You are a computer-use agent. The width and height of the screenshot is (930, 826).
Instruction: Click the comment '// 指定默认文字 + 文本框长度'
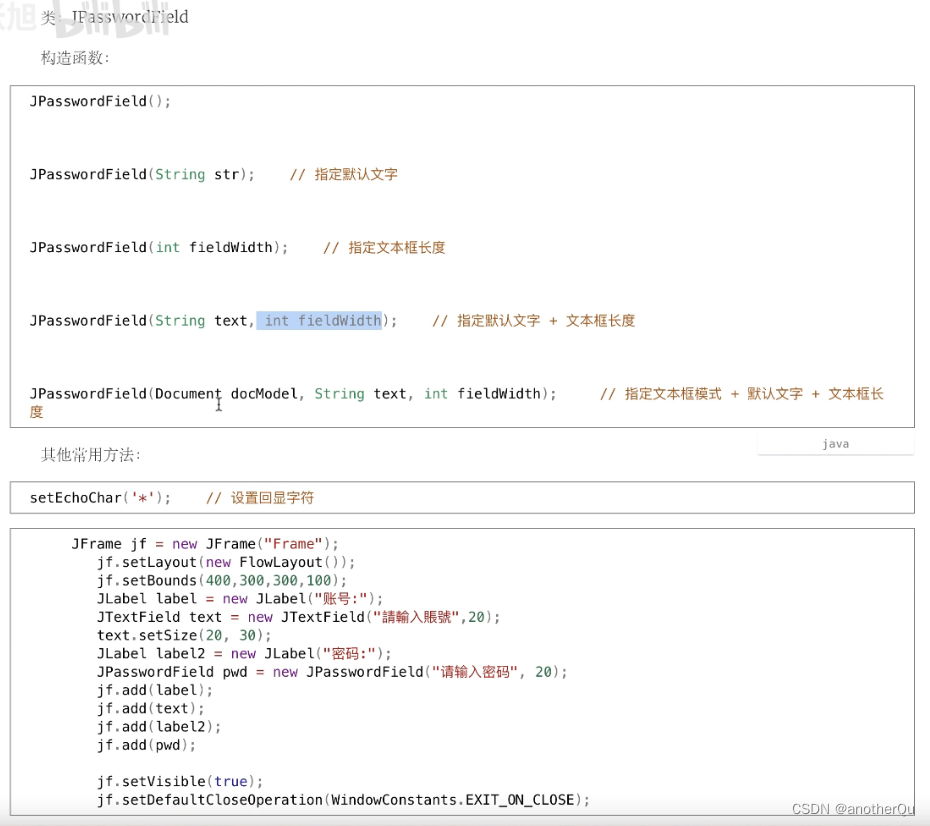(x=533, y=321)
